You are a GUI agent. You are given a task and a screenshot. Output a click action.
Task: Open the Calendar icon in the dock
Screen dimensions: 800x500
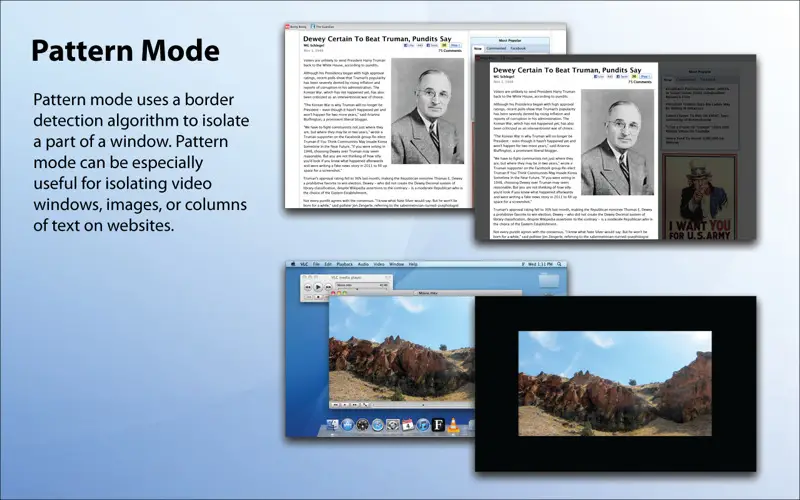point(408,424)
